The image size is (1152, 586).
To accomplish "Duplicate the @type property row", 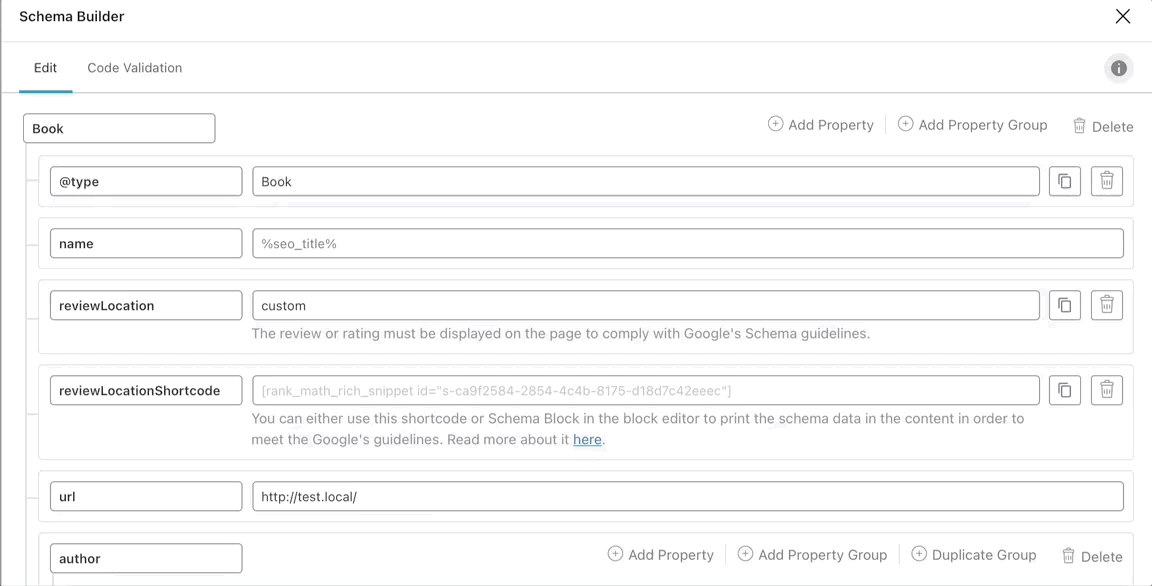I will 1065,181.
